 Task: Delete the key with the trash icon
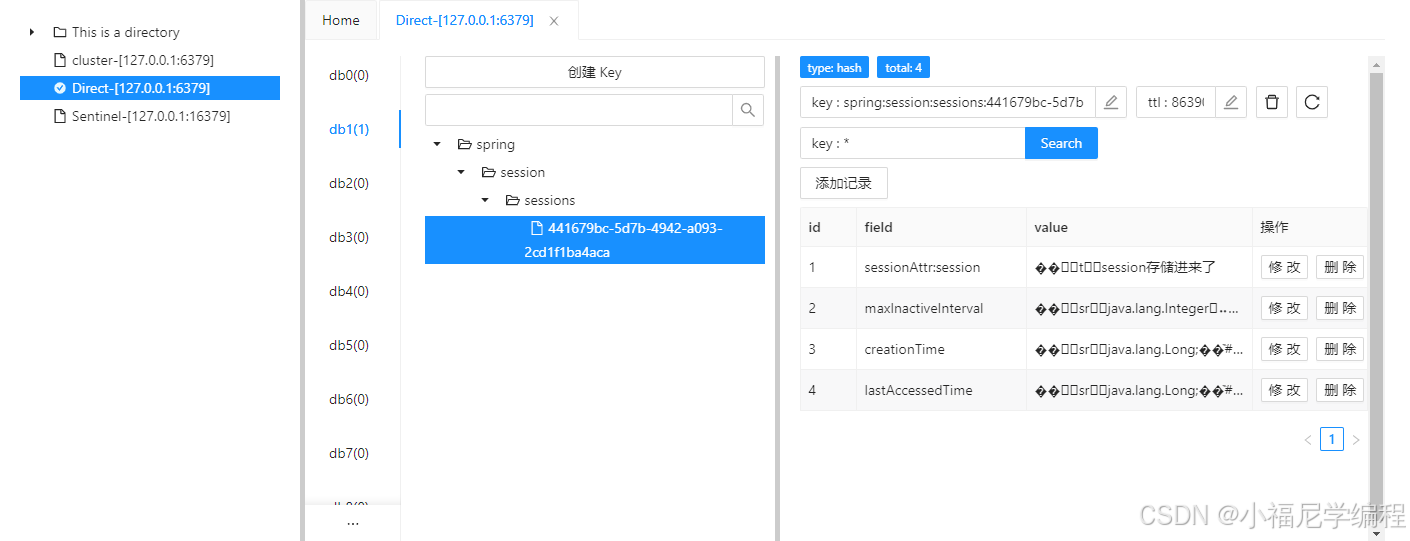[1272, 102]
